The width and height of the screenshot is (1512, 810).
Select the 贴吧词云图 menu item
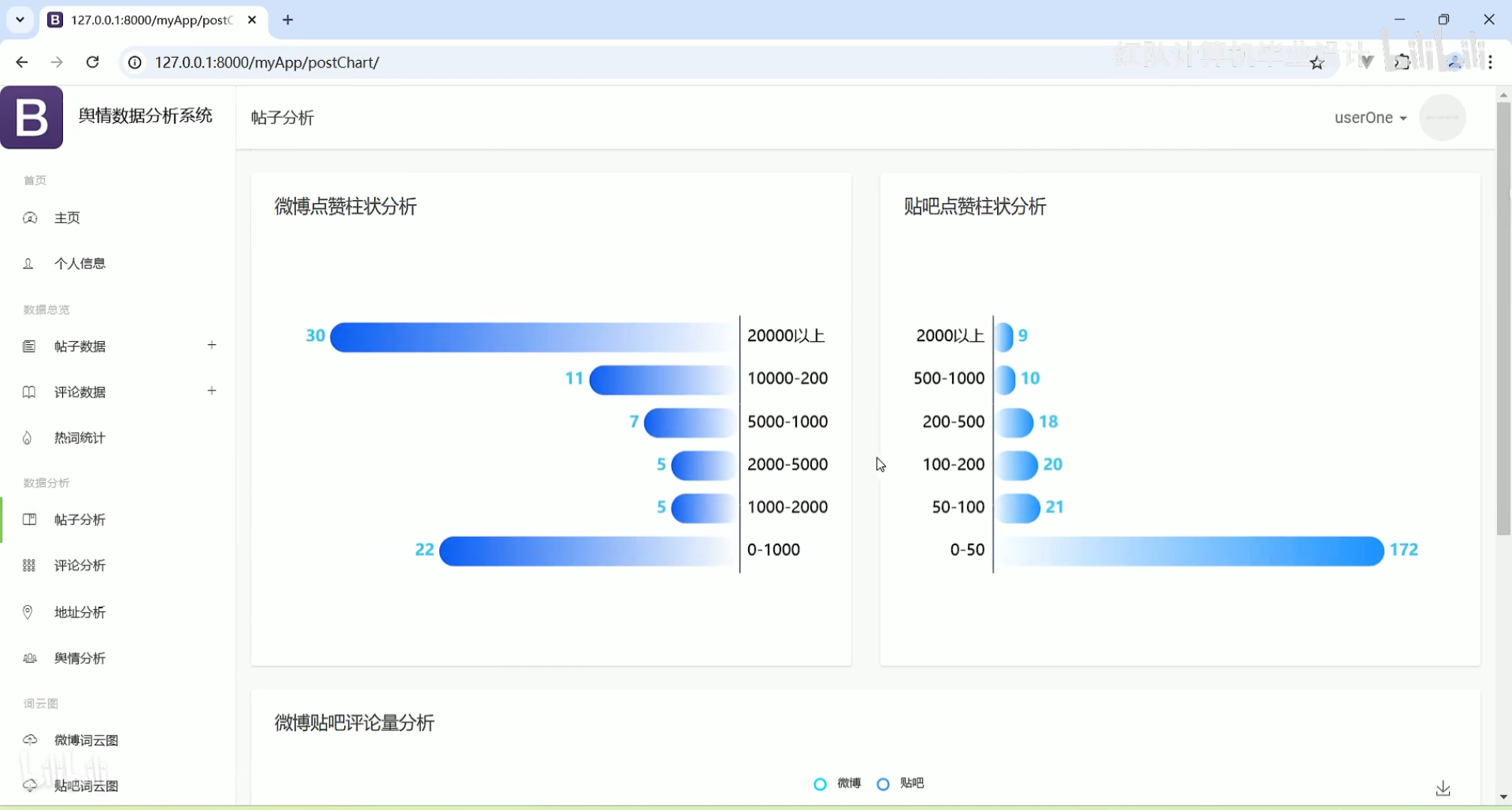85,786
